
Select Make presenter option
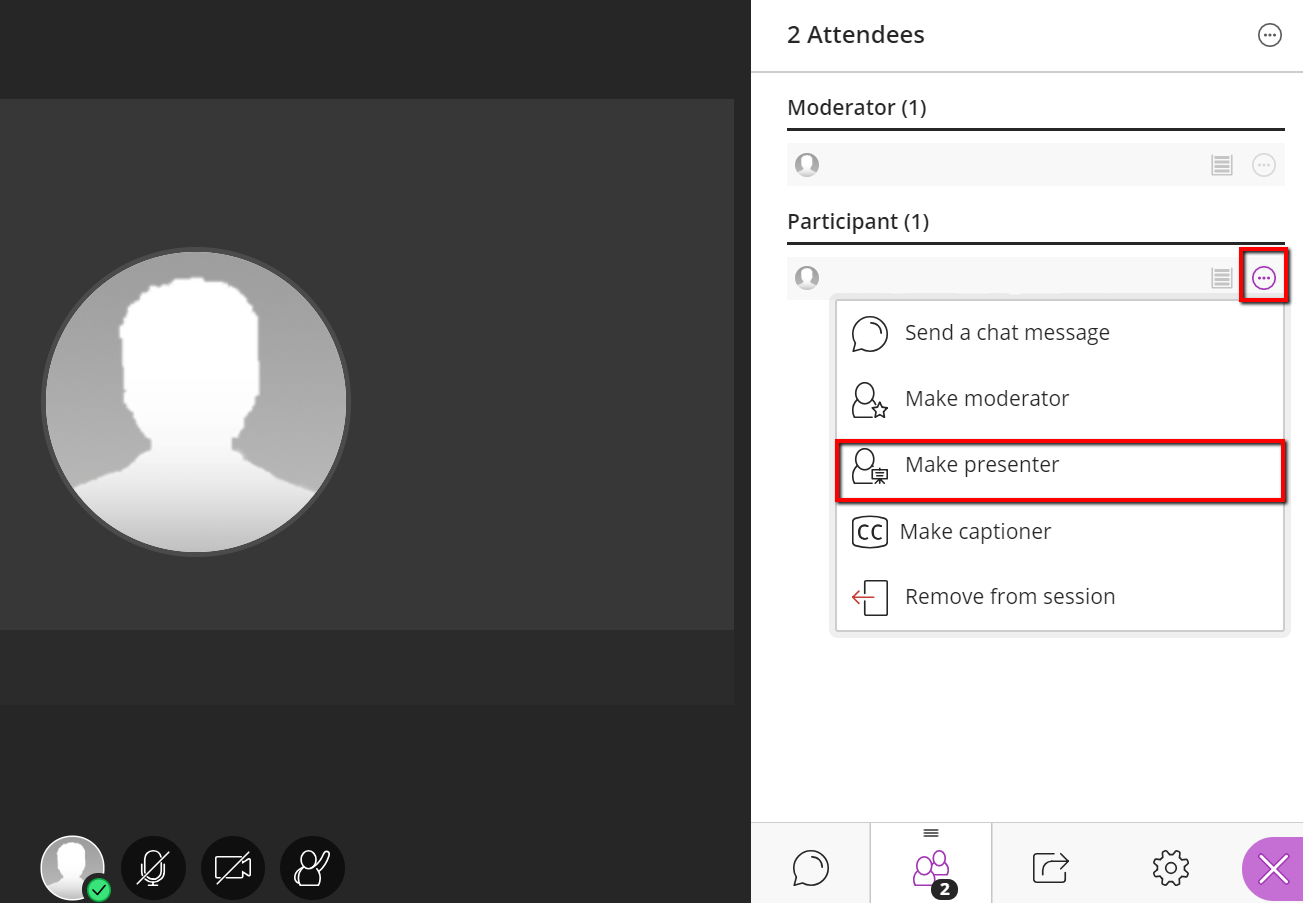click(1060, 470)
